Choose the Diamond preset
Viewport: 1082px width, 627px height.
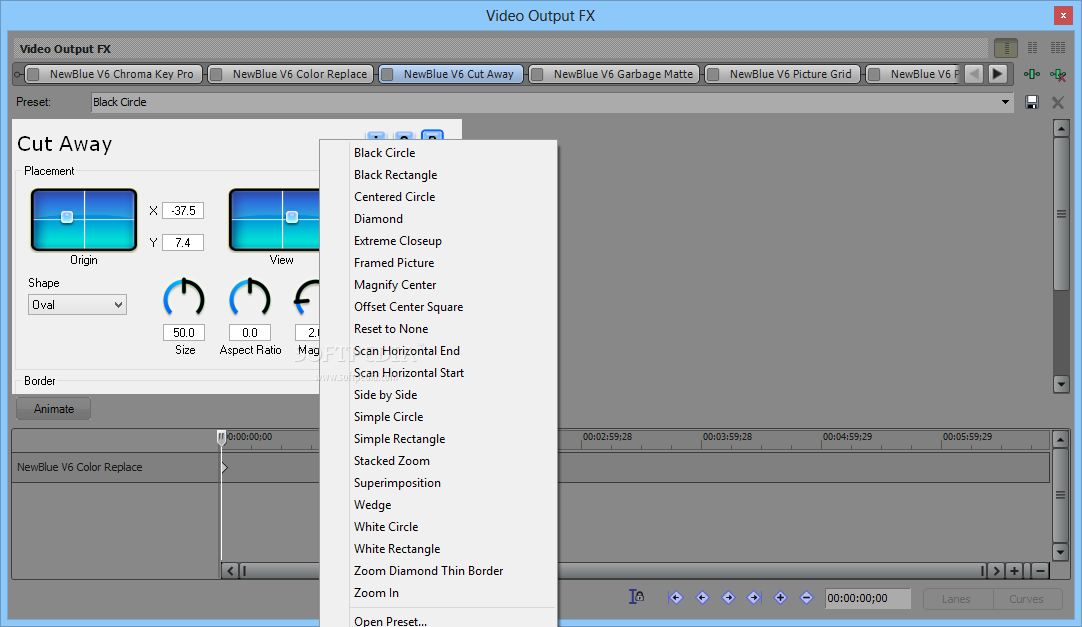pos(378,219)
